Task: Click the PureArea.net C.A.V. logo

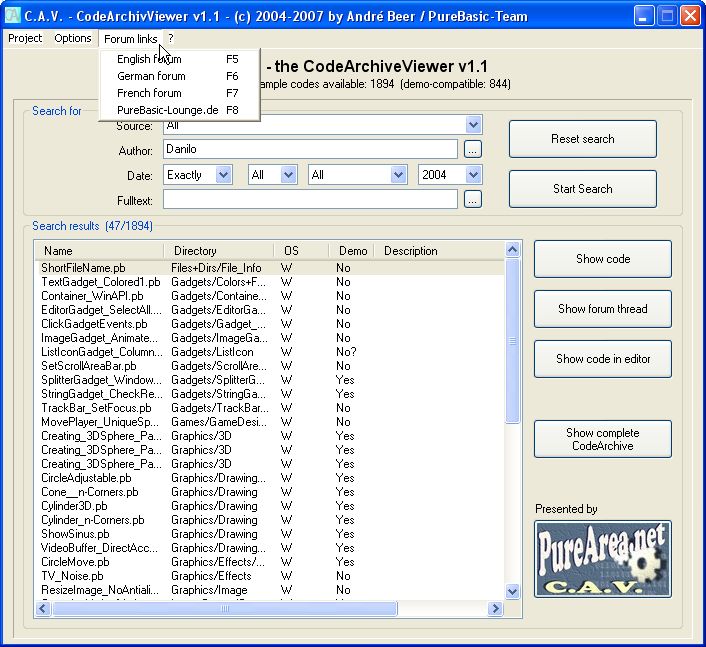Action: [x=603, y=558]
